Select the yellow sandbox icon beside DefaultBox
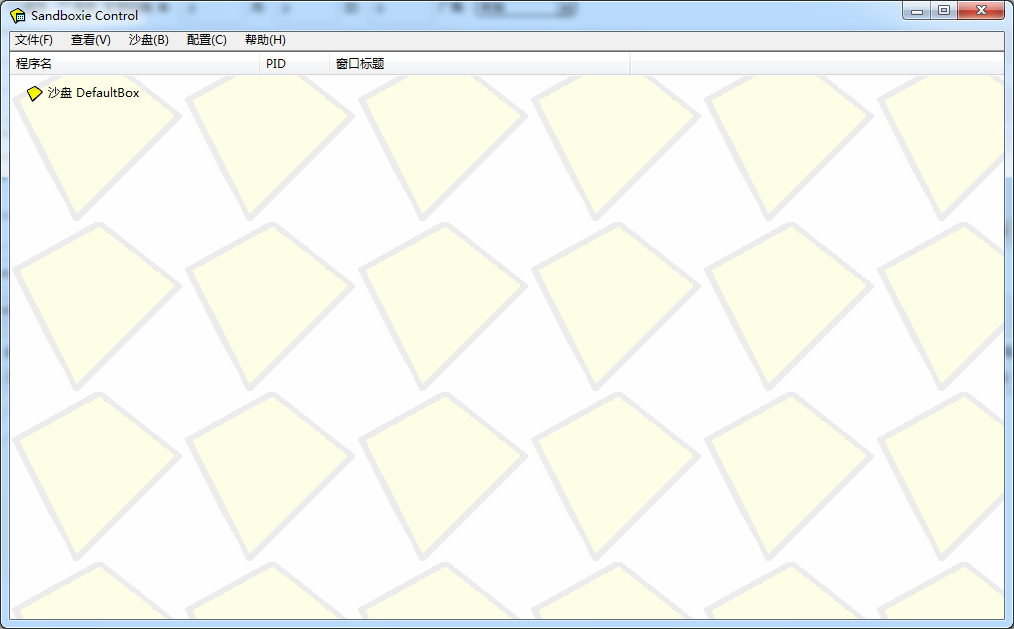Viewport: 1014px width, 629px height. click(34, 94)
